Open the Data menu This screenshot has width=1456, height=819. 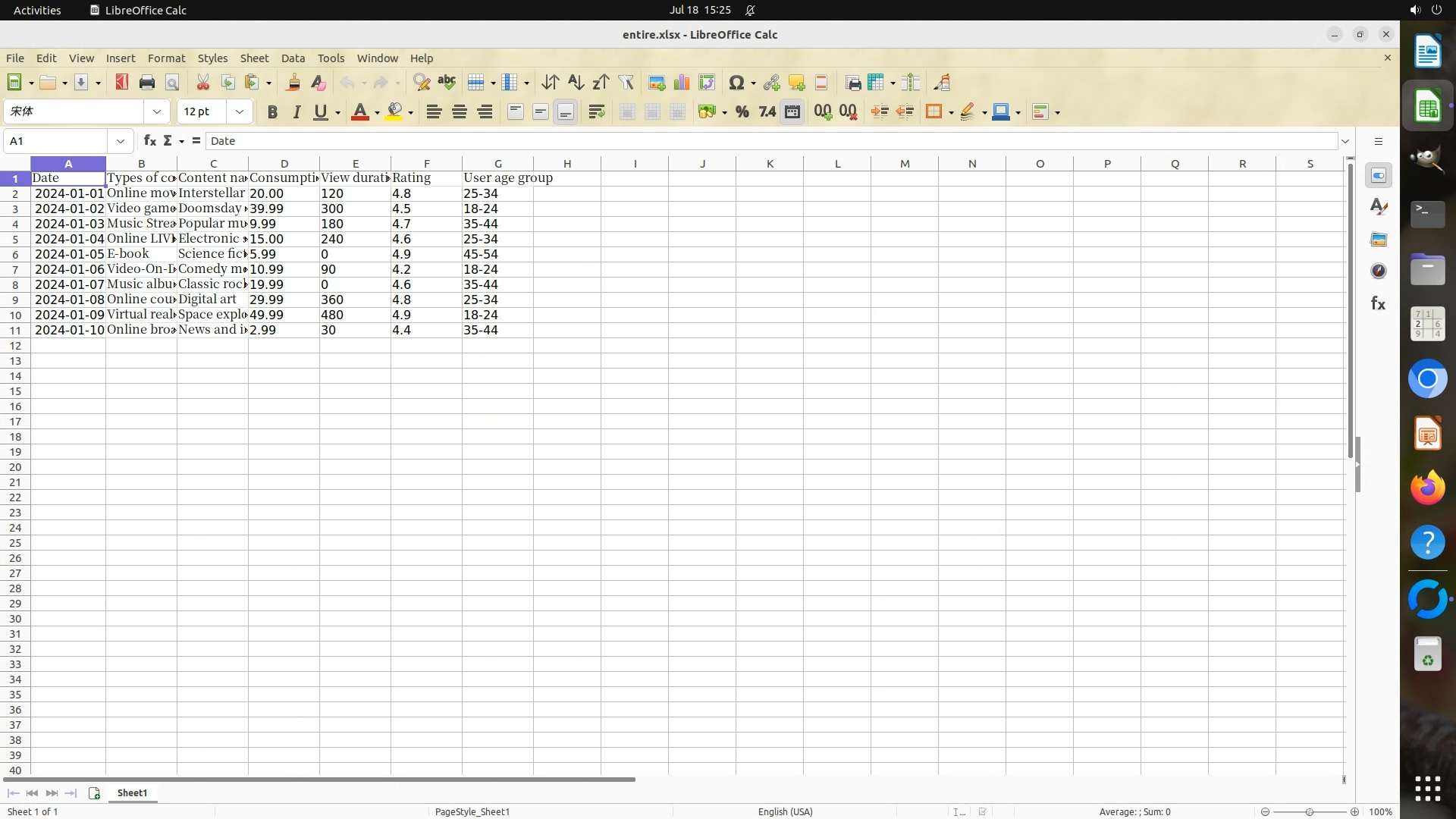[x=293, y=58]
